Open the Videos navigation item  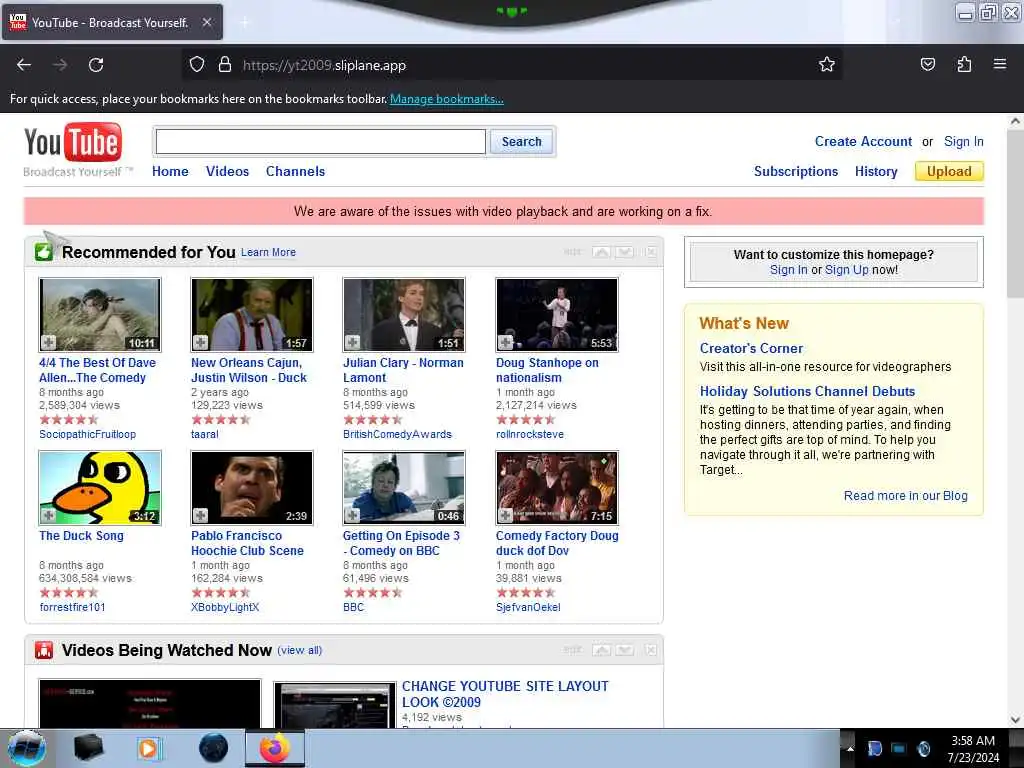pos(227,171)
